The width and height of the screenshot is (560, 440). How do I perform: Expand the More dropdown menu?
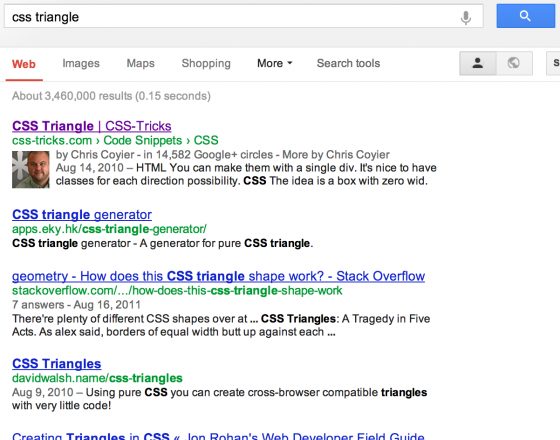coord(274,63)
